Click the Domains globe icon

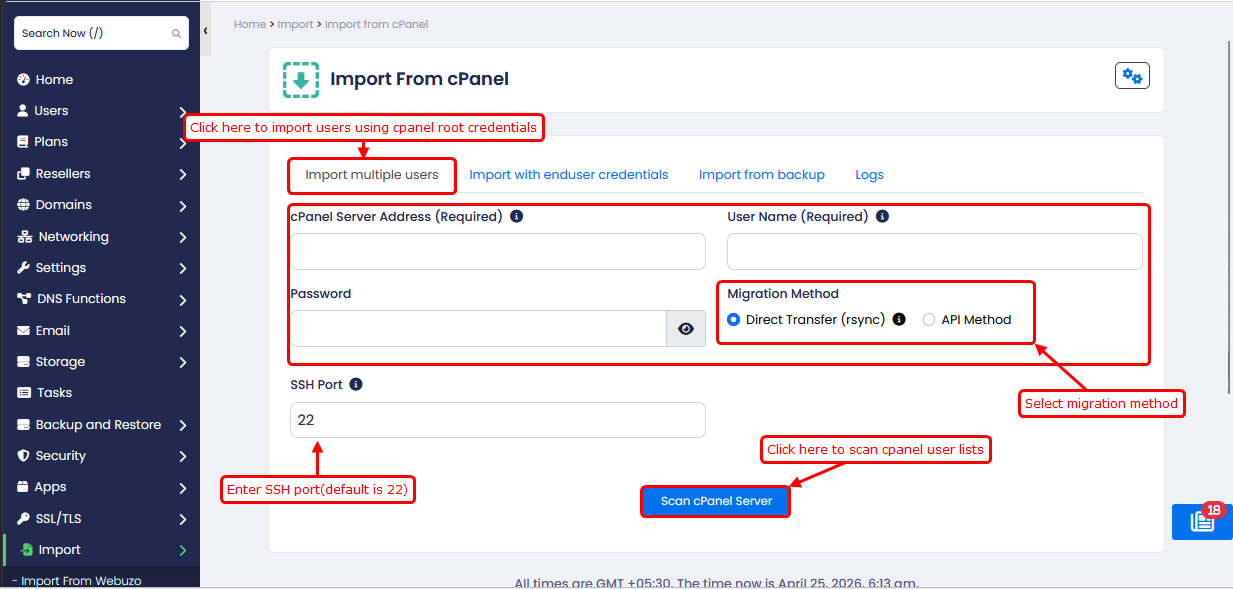click(24, 205)
